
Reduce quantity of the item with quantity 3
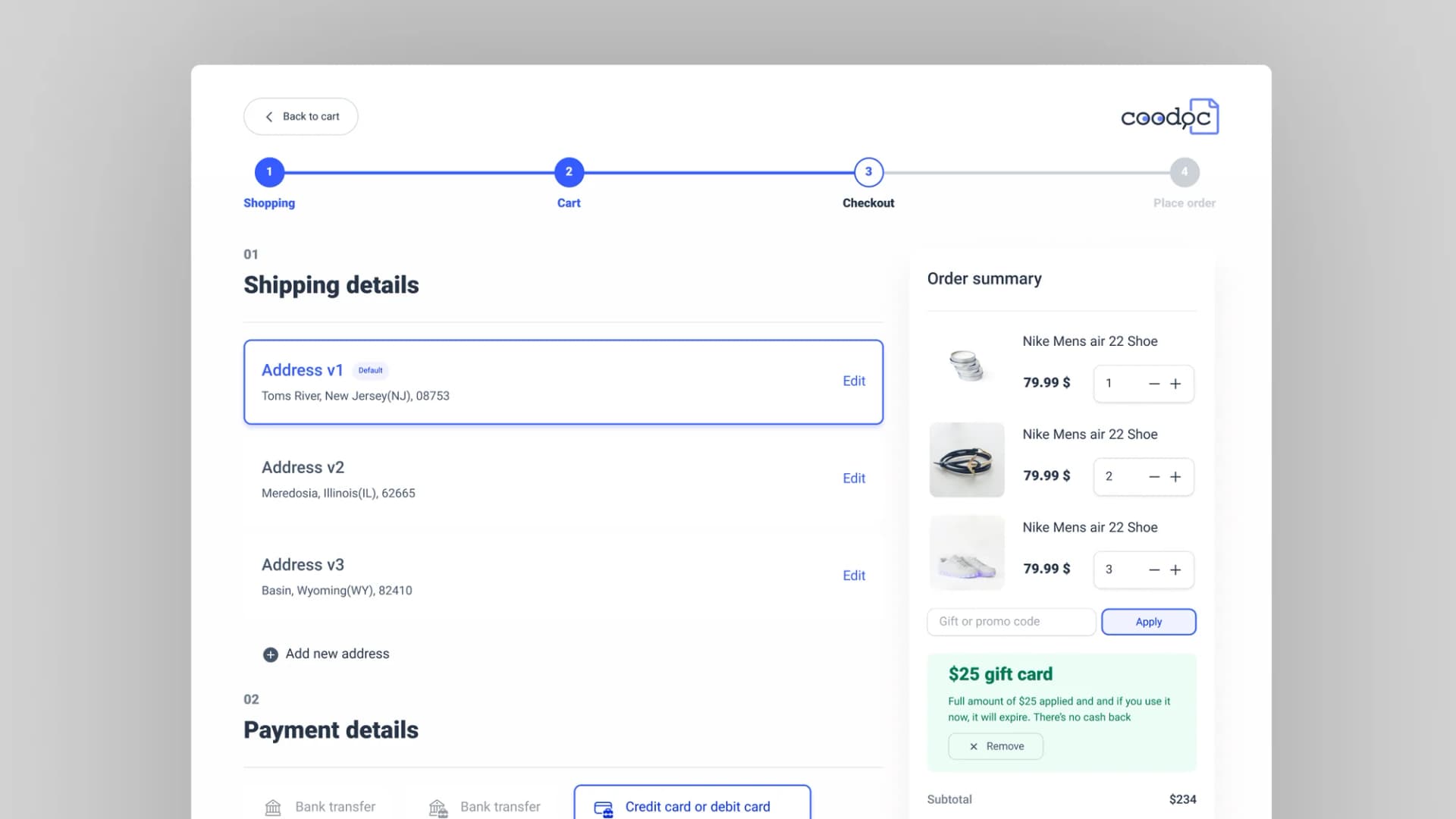[1154, 570]
